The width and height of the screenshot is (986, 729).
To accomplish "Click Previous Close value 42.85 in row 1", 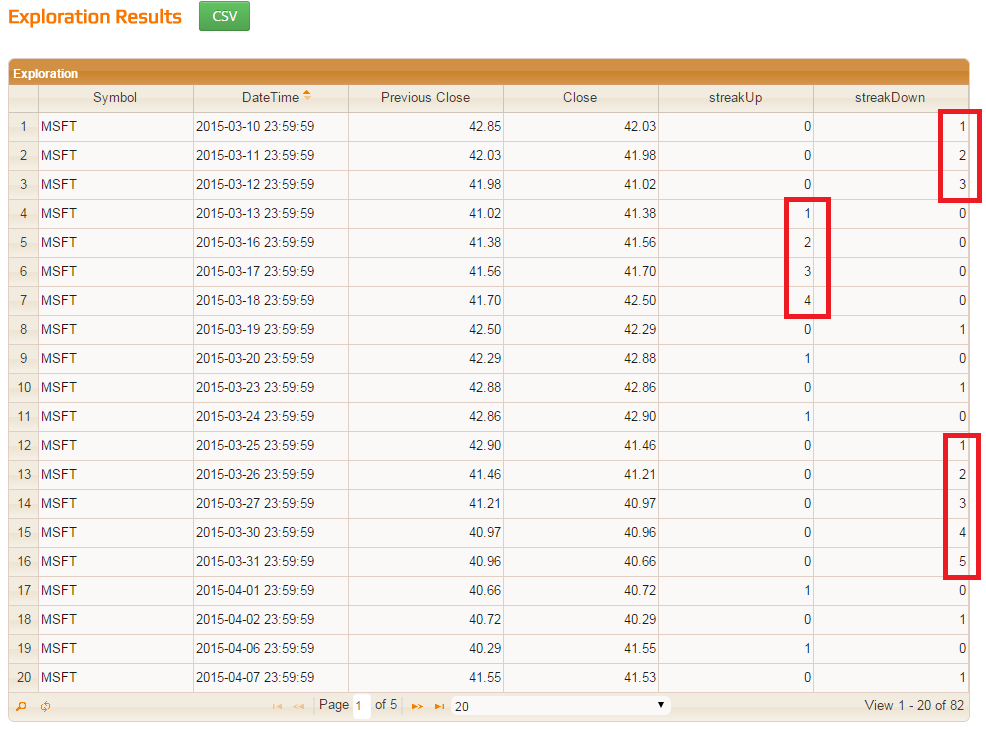I will [x=485, y=126].
